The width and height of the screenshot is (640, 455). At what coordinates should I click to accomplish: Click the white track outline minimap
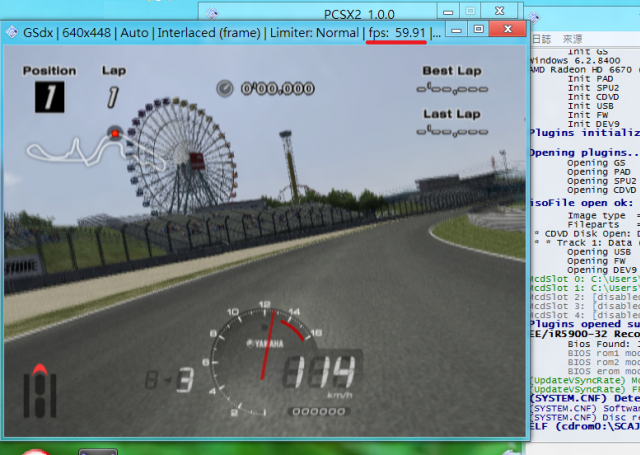tap(96, 150)
